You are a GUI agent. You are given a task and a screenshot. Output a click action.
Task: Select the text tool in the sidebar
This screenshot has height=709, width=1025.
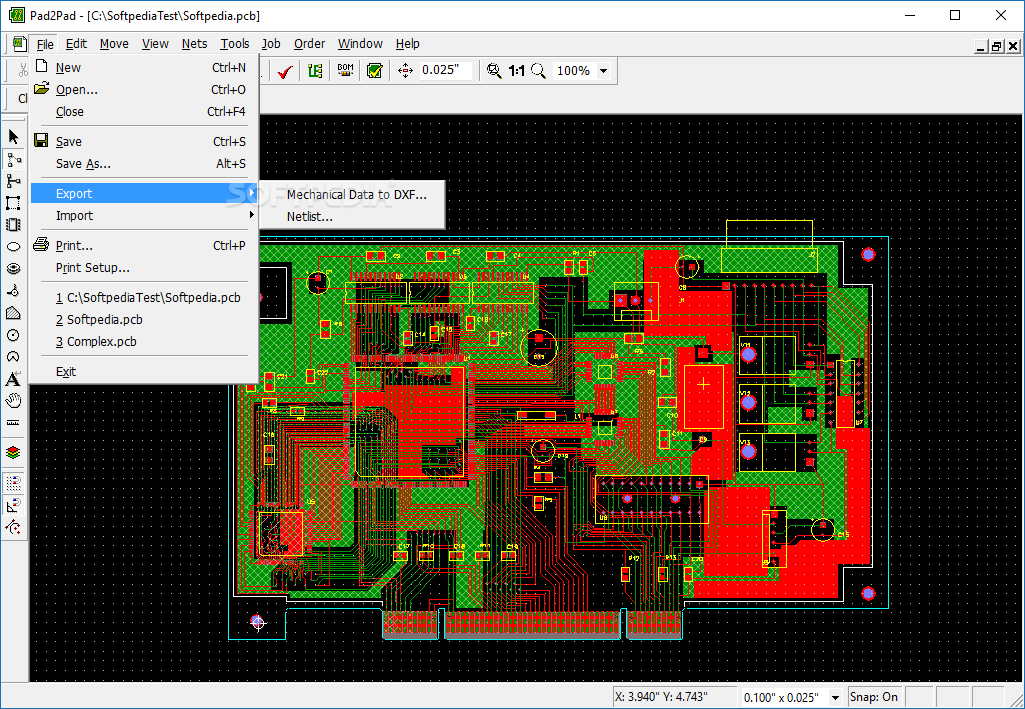pos(13,379)
